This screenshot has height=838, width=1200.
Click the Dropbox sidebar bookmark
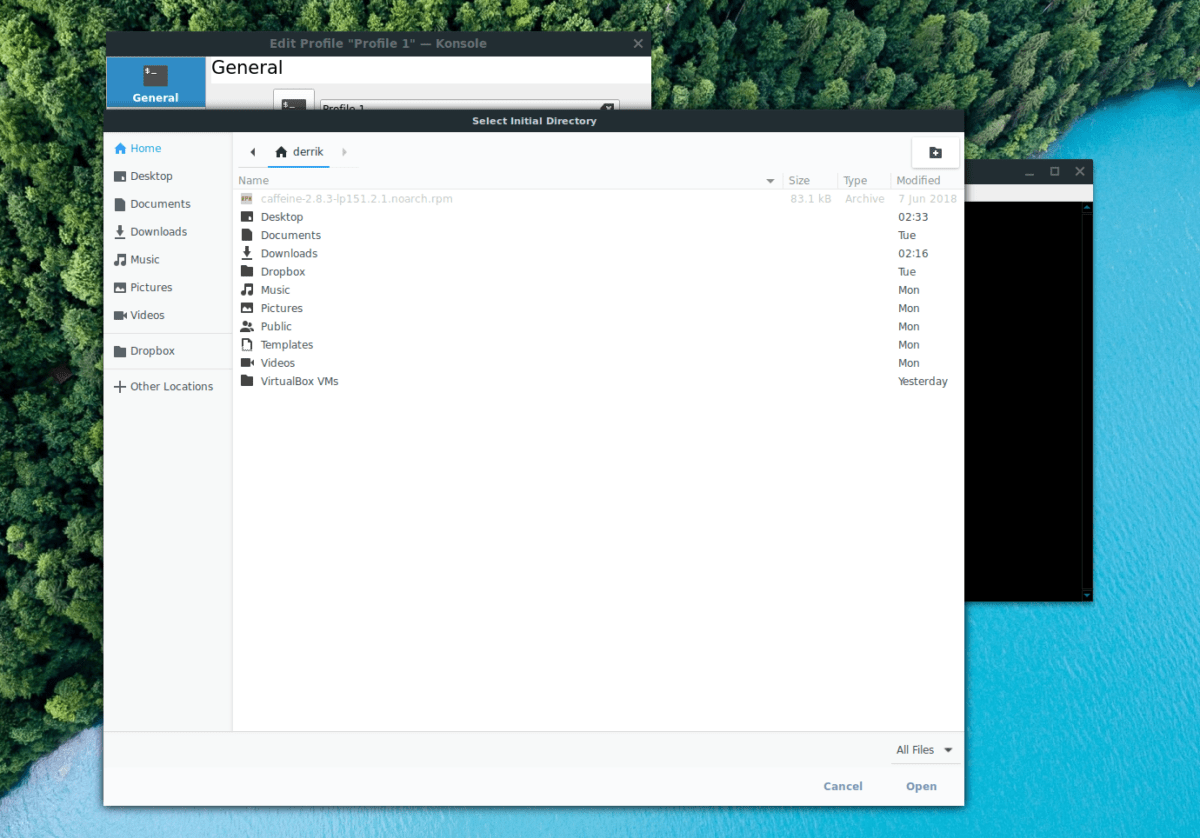[152, 351]
